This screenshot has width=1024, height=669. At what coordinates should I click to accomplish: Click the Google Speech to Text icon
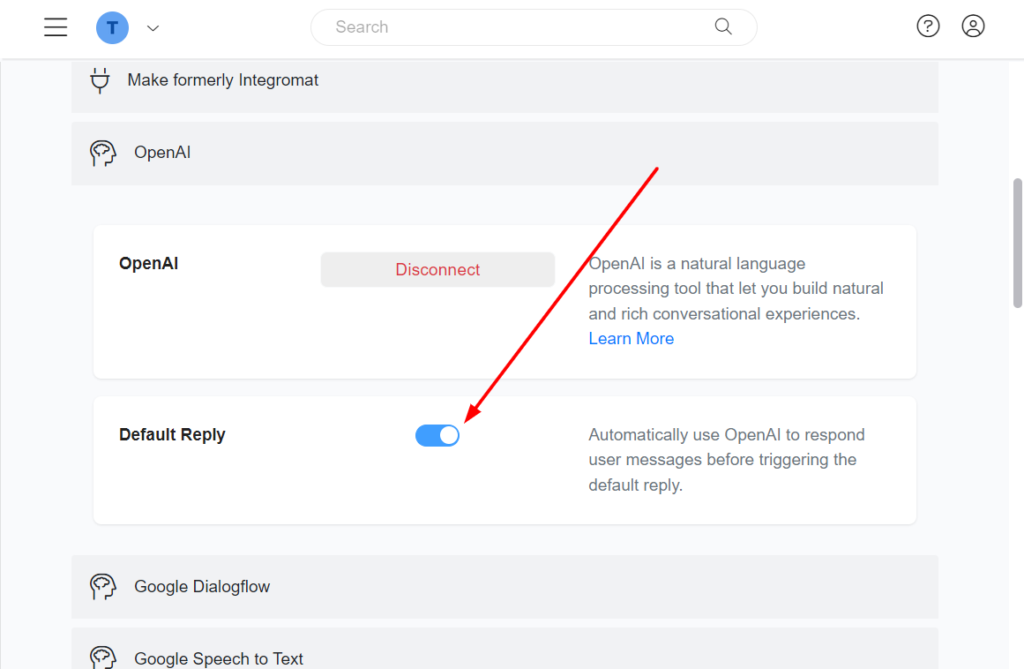point(103,657)
